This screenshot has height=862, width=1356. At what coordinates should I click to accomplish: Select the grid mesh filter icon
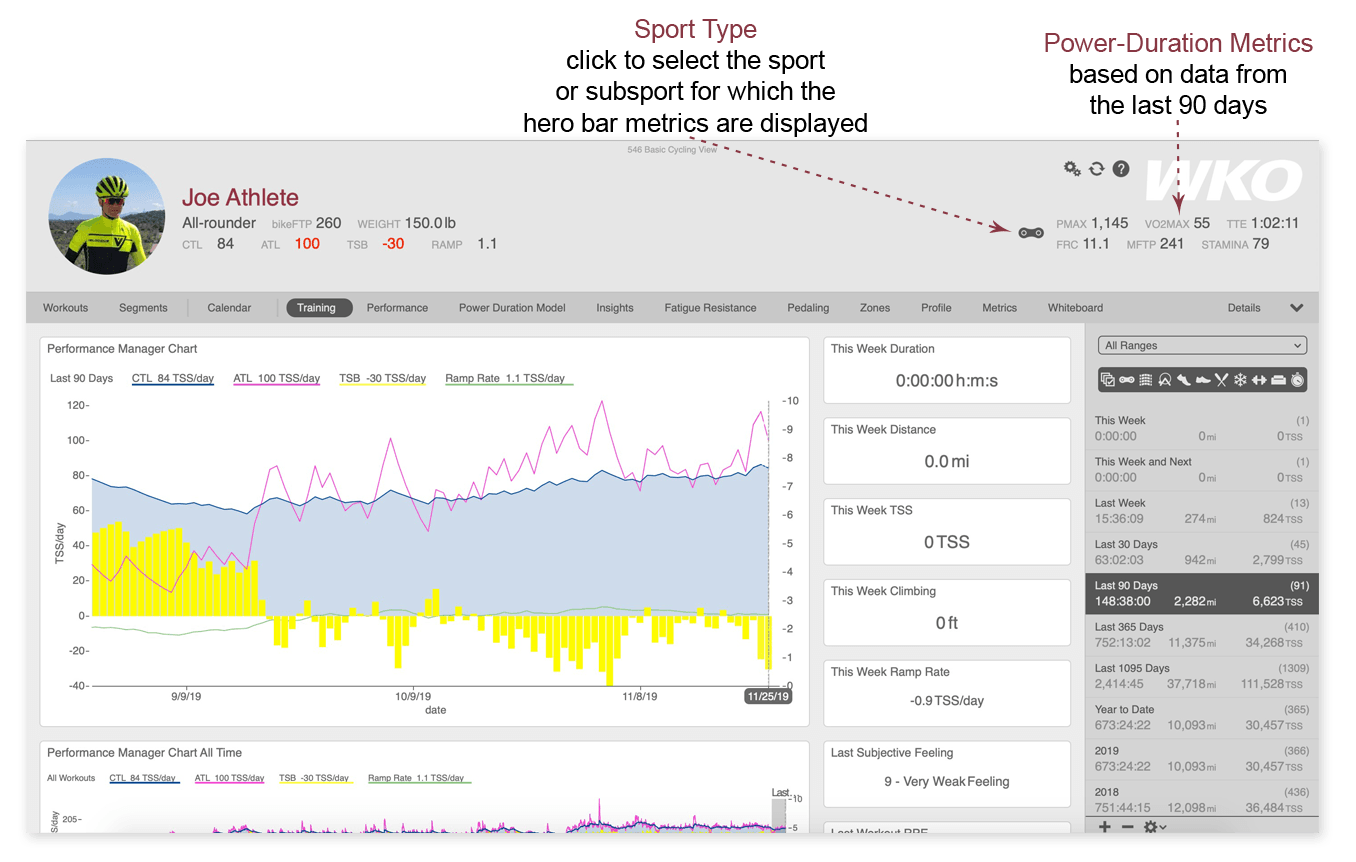(1145, 380)
